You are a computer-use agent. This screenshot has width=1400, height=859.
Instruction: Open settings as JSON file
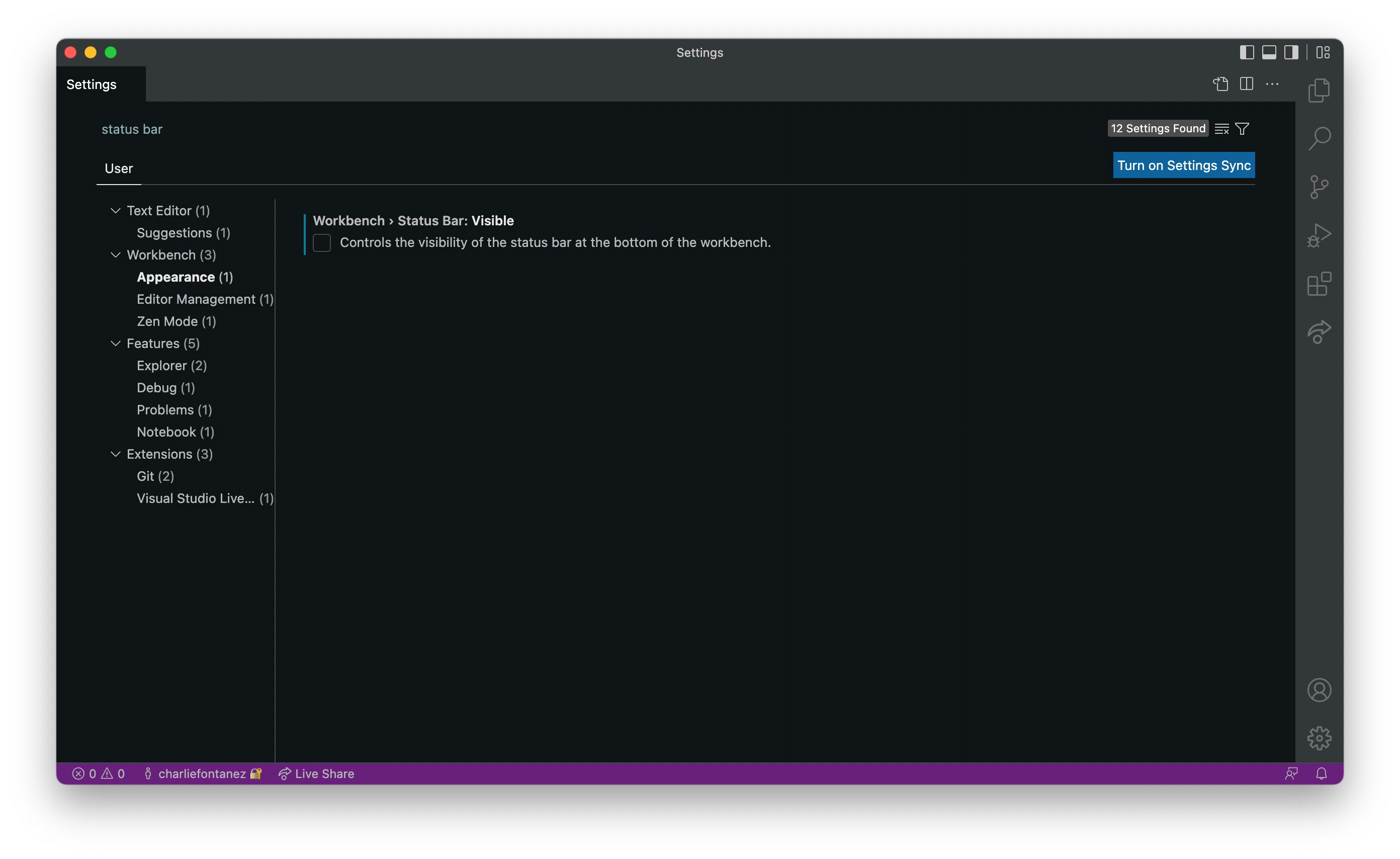click(x=1220, y=83)
